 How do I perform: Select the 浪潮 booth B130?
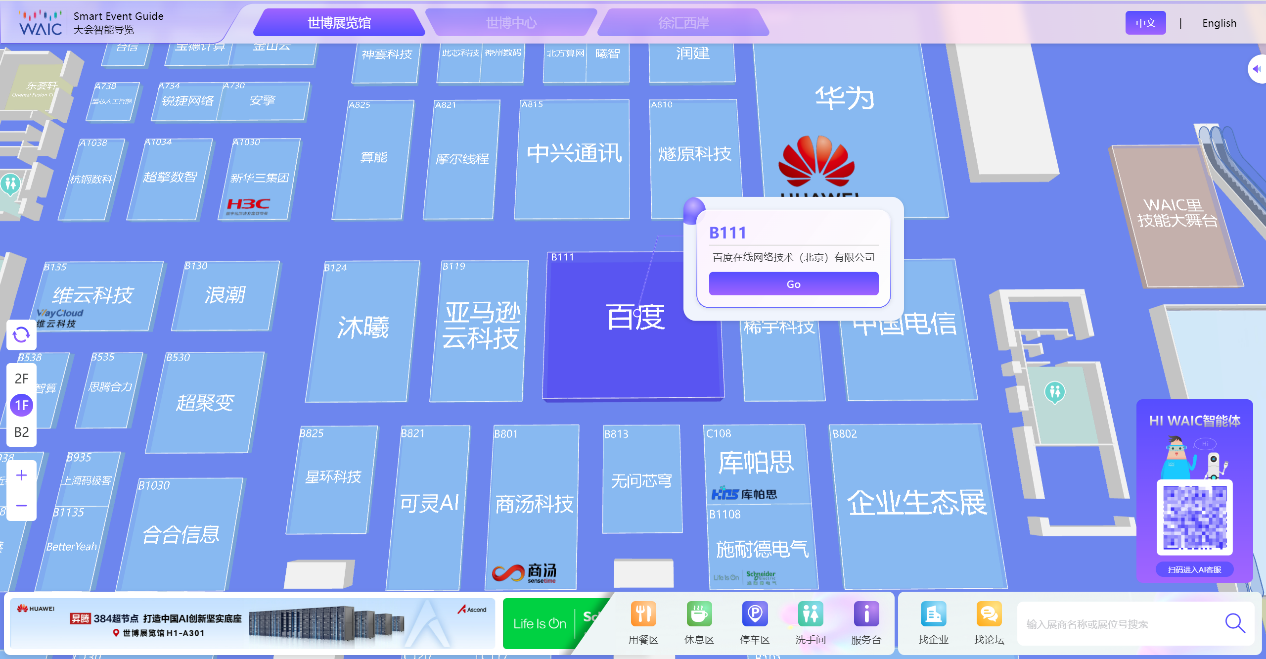(x=225, y=296)
